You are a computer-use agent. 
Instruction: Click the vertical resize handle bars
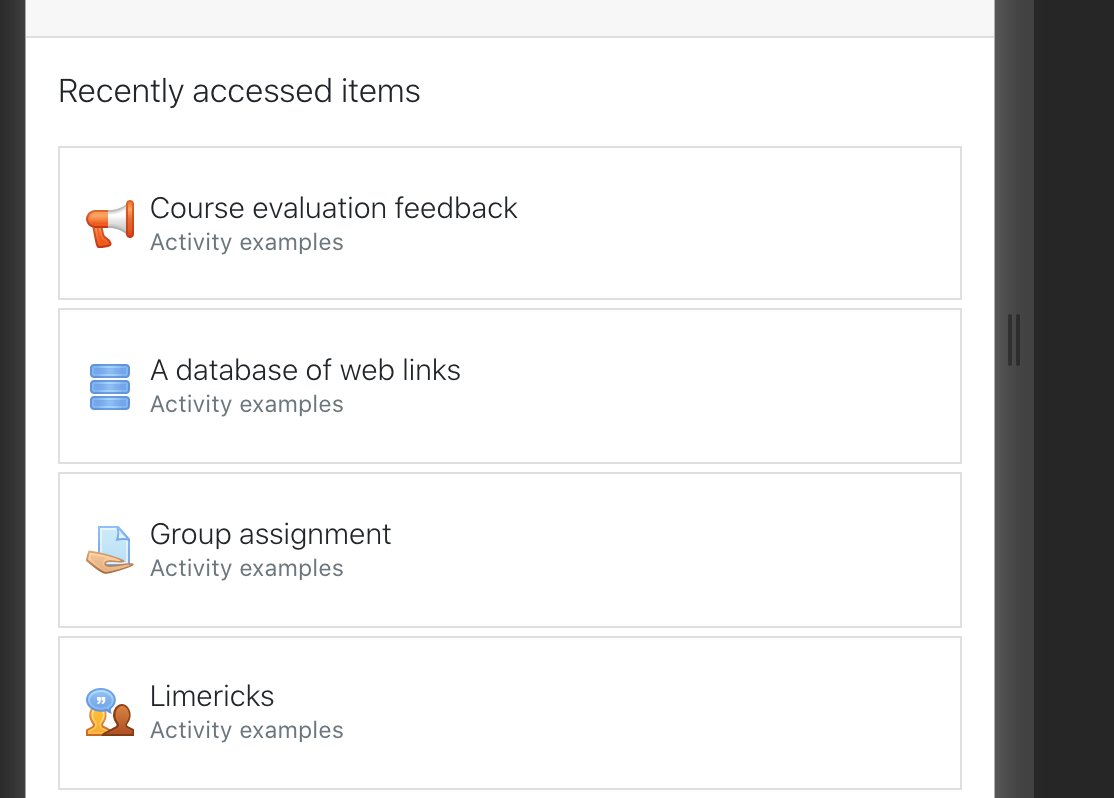[1014, 340]
